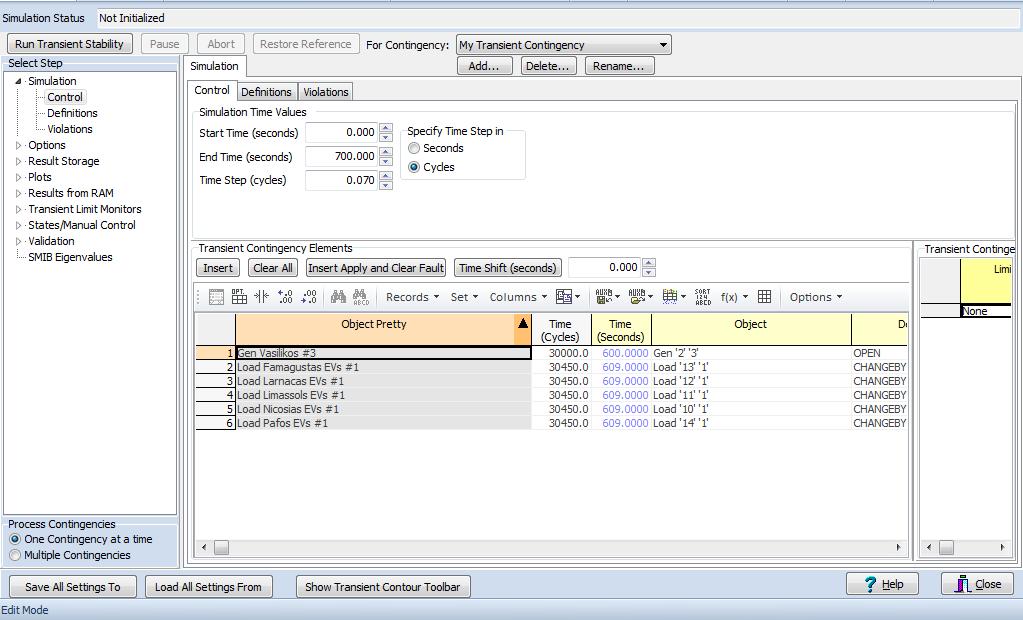Click the sort arrow in Object Pretty header
The image size is (1023, 620).
(523, 324)
